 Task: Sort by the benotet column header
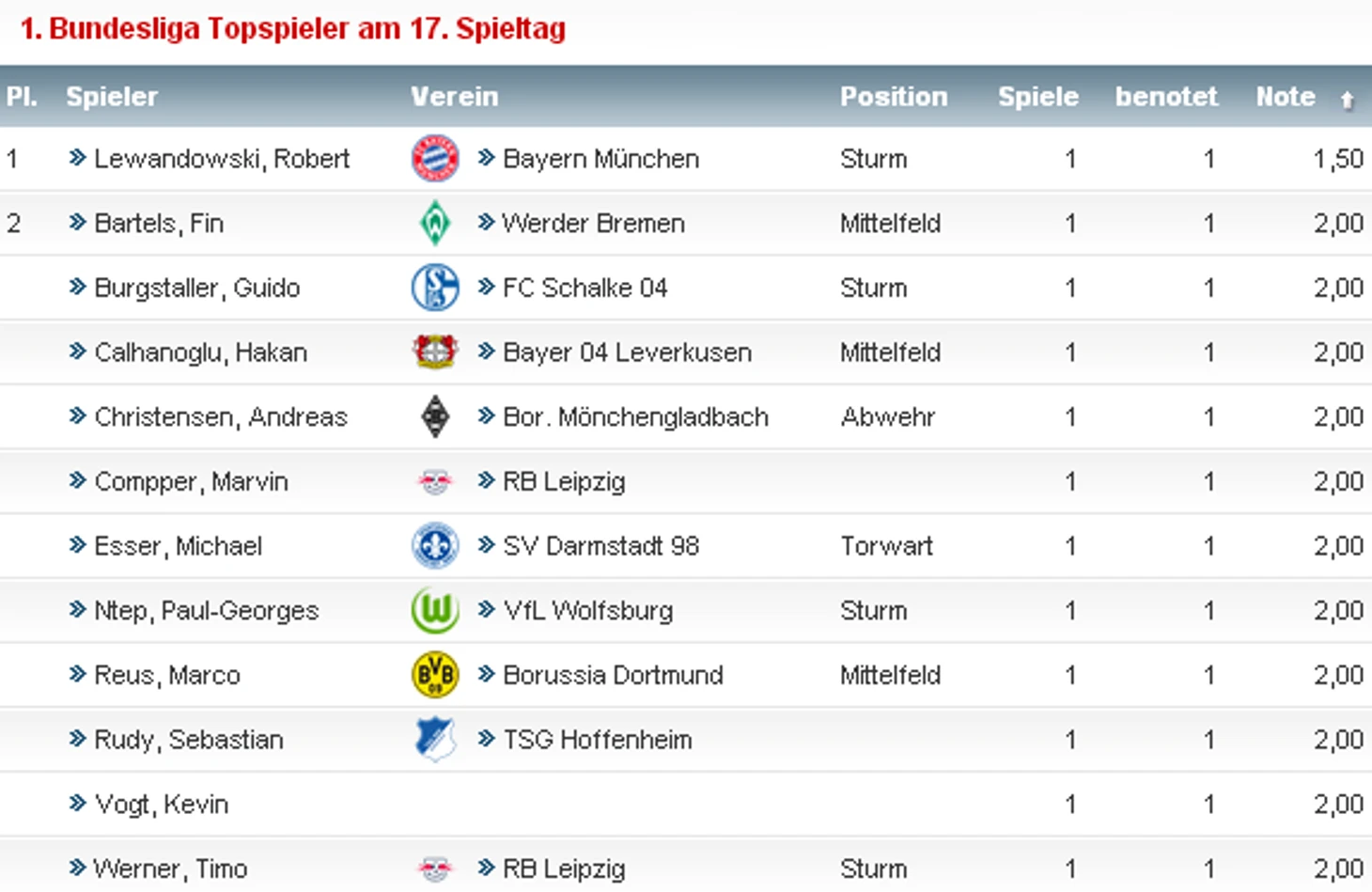click(x=1165, y=97)
